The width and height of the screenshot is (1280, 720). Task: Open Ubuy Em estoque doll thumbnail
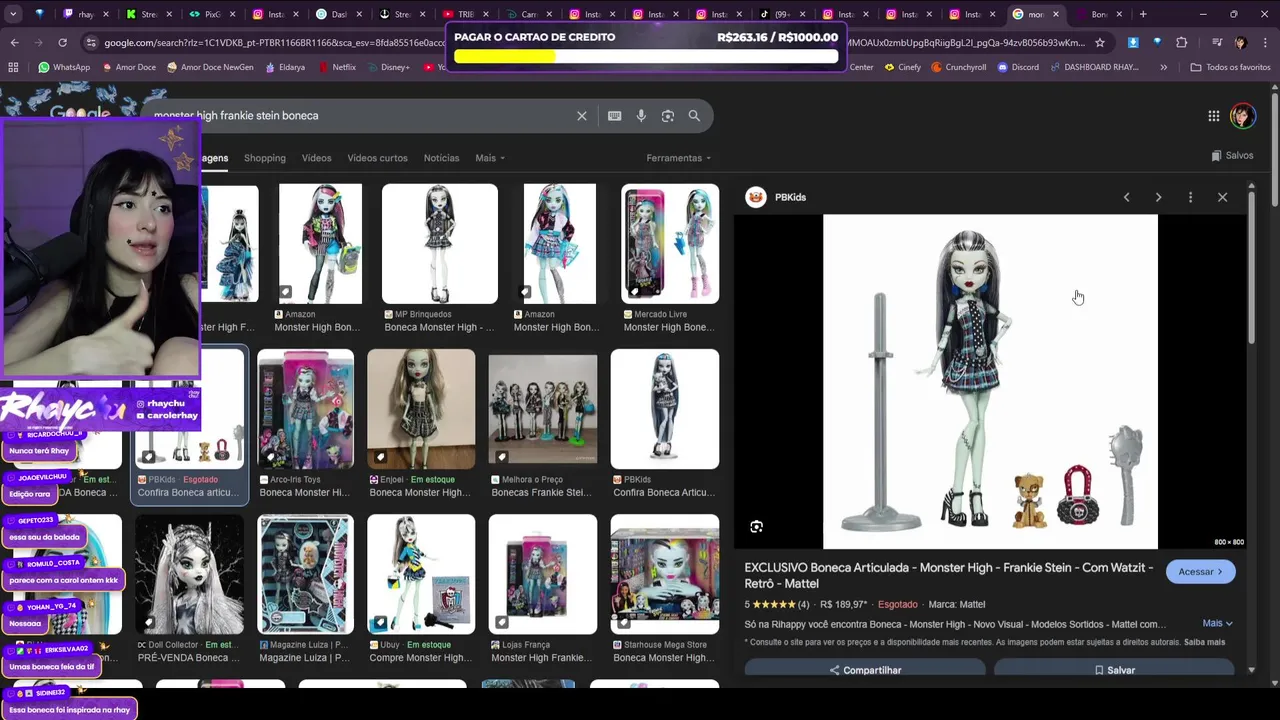(x=420, y=575)
